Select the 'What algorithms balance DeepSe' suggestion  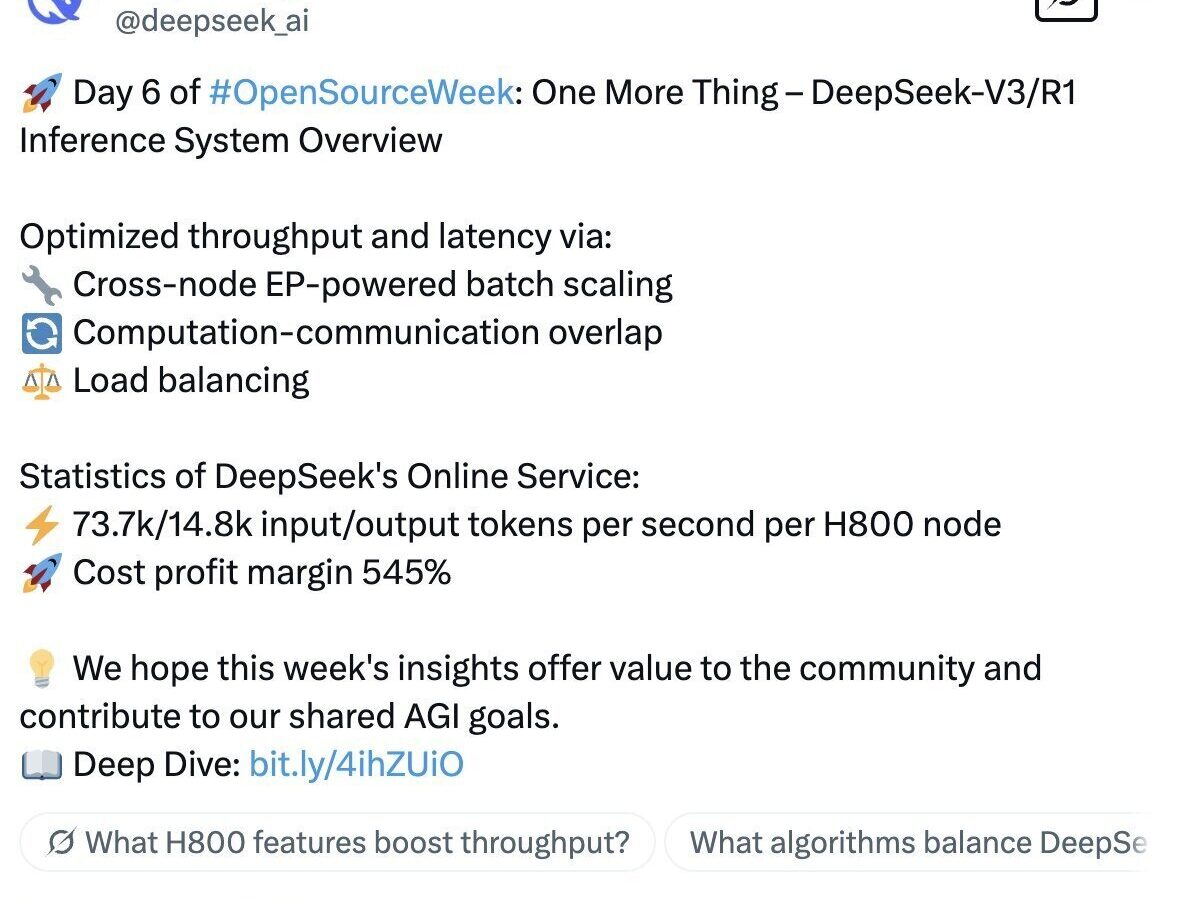[916, 842]
